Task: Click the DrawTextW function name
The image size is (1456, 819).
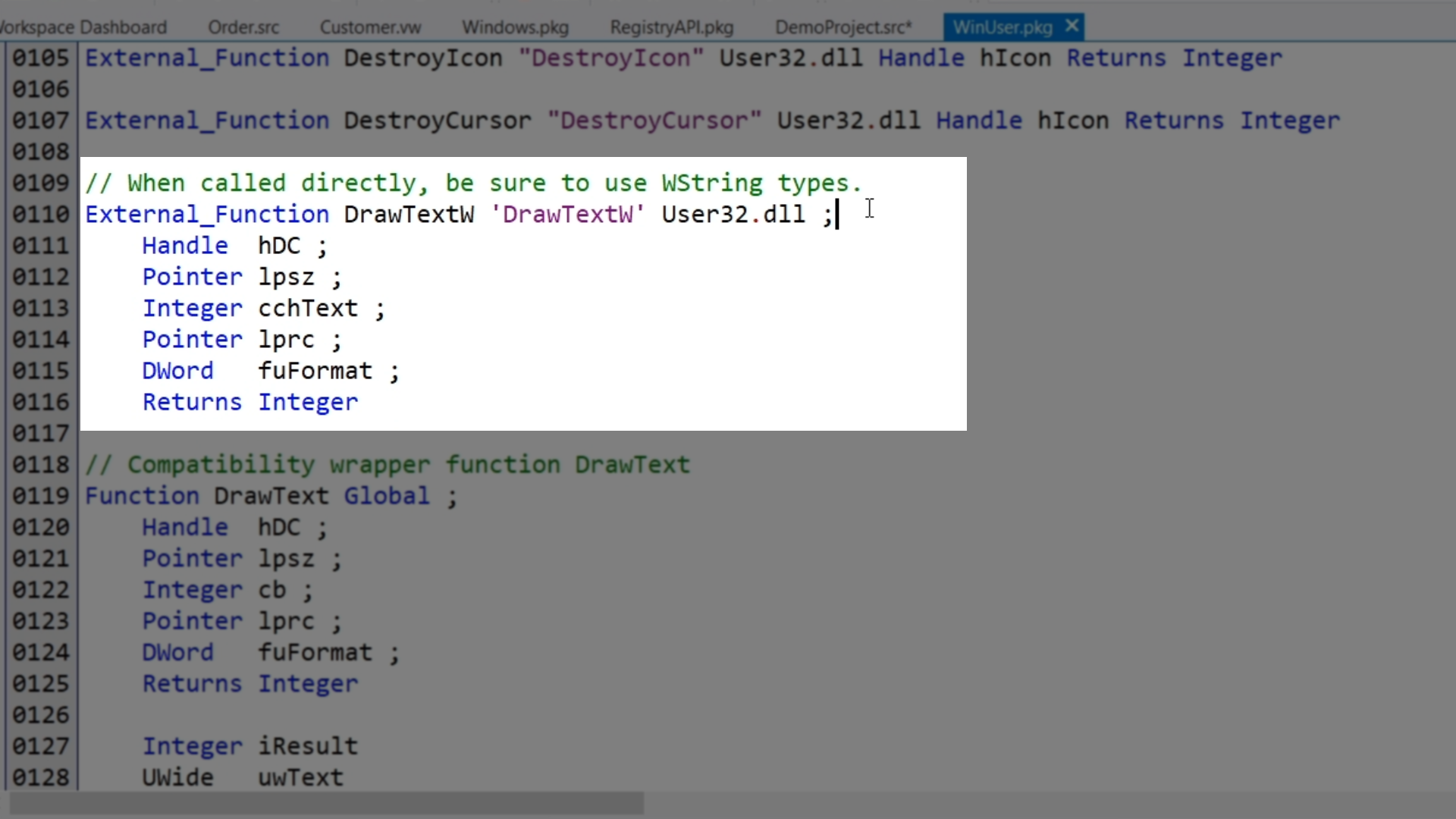Action: (x=409, y=215)
